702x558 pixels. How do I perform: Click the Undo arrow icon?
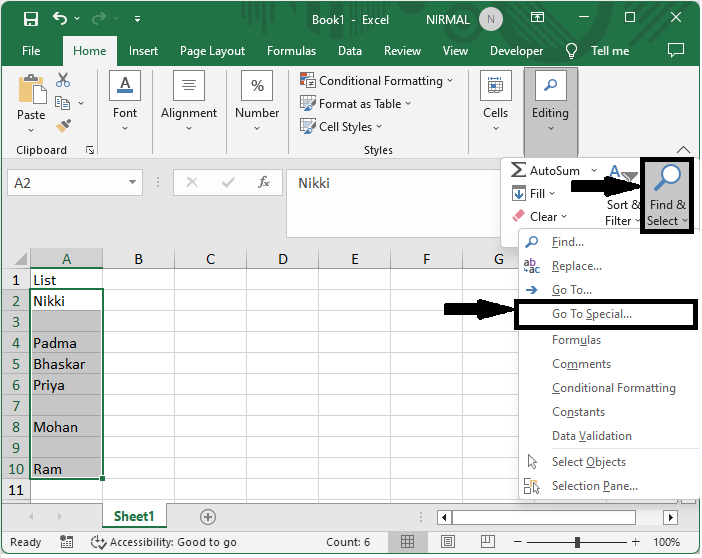coord(60,18)
